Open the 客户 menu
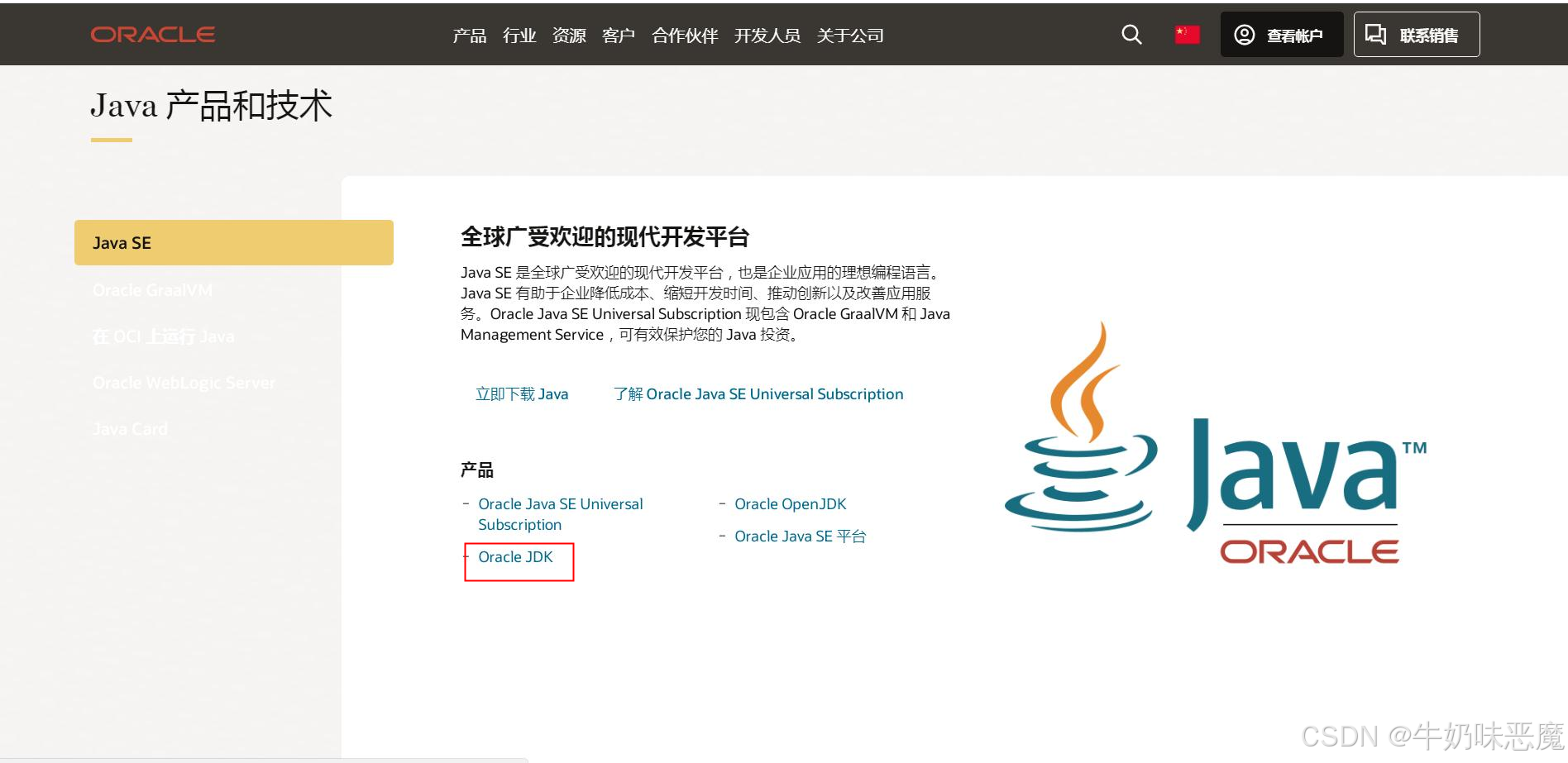The image size is (1568, 763). (x=619, y=36)
